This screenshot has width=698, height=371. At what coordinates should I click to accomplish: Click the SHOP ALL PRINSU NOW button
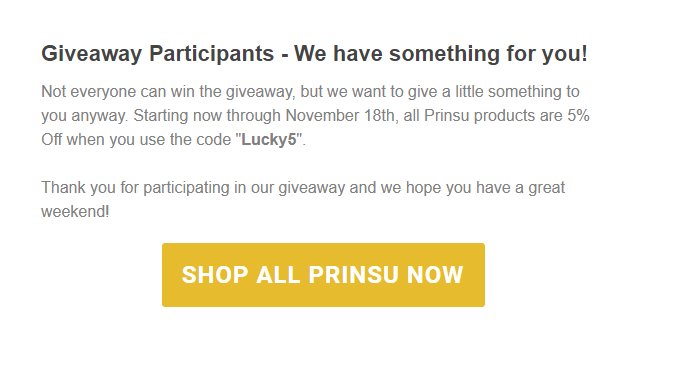(x=323, y=275)
